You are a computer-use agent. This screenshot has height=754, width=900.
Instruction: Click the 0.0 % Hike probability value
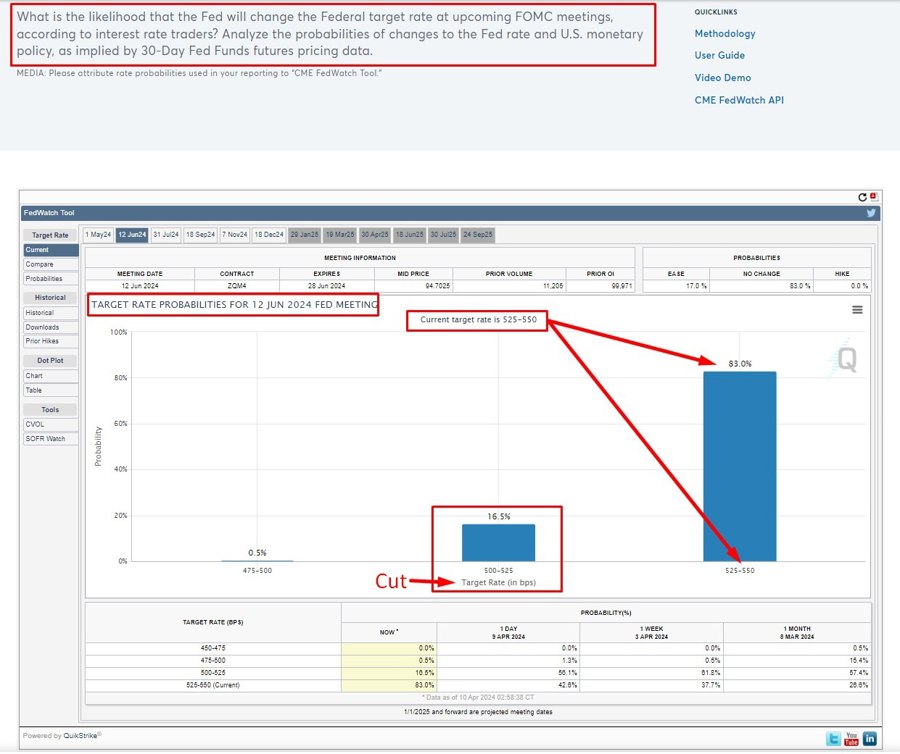click(842, 286)
